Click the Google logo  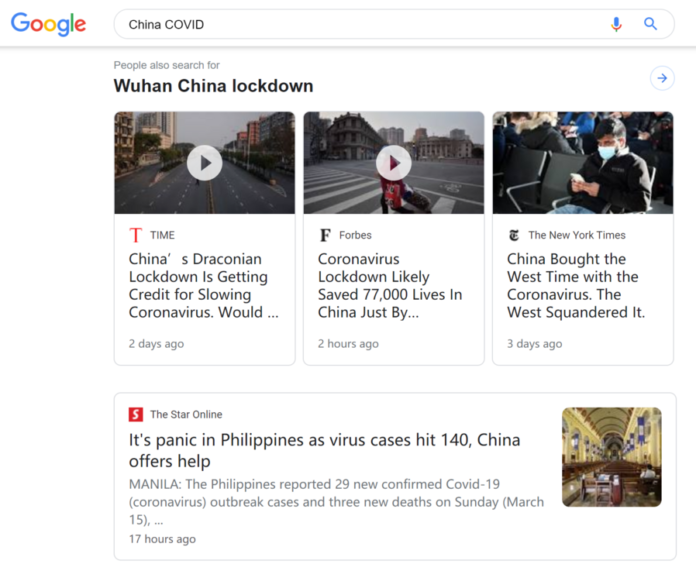(x=48, y=24)
